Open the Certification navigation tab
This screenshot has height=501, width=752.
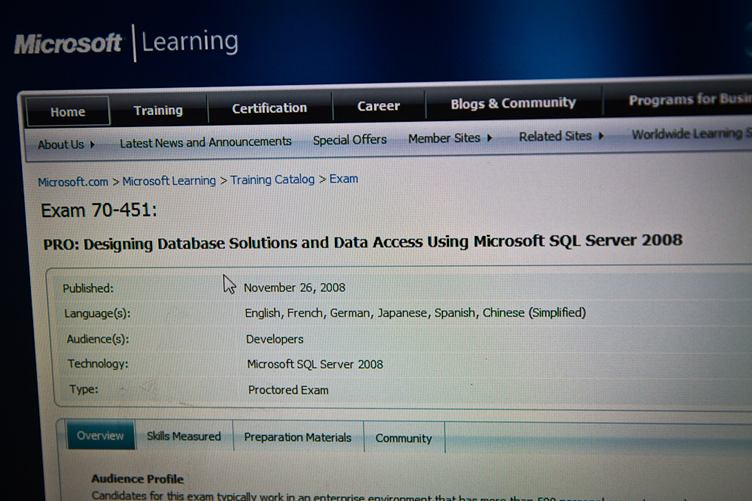coord(270,108)
